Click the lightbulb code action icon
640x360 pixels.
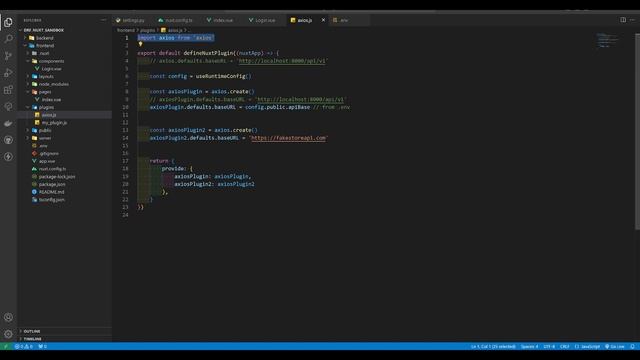tap(140, 44)
